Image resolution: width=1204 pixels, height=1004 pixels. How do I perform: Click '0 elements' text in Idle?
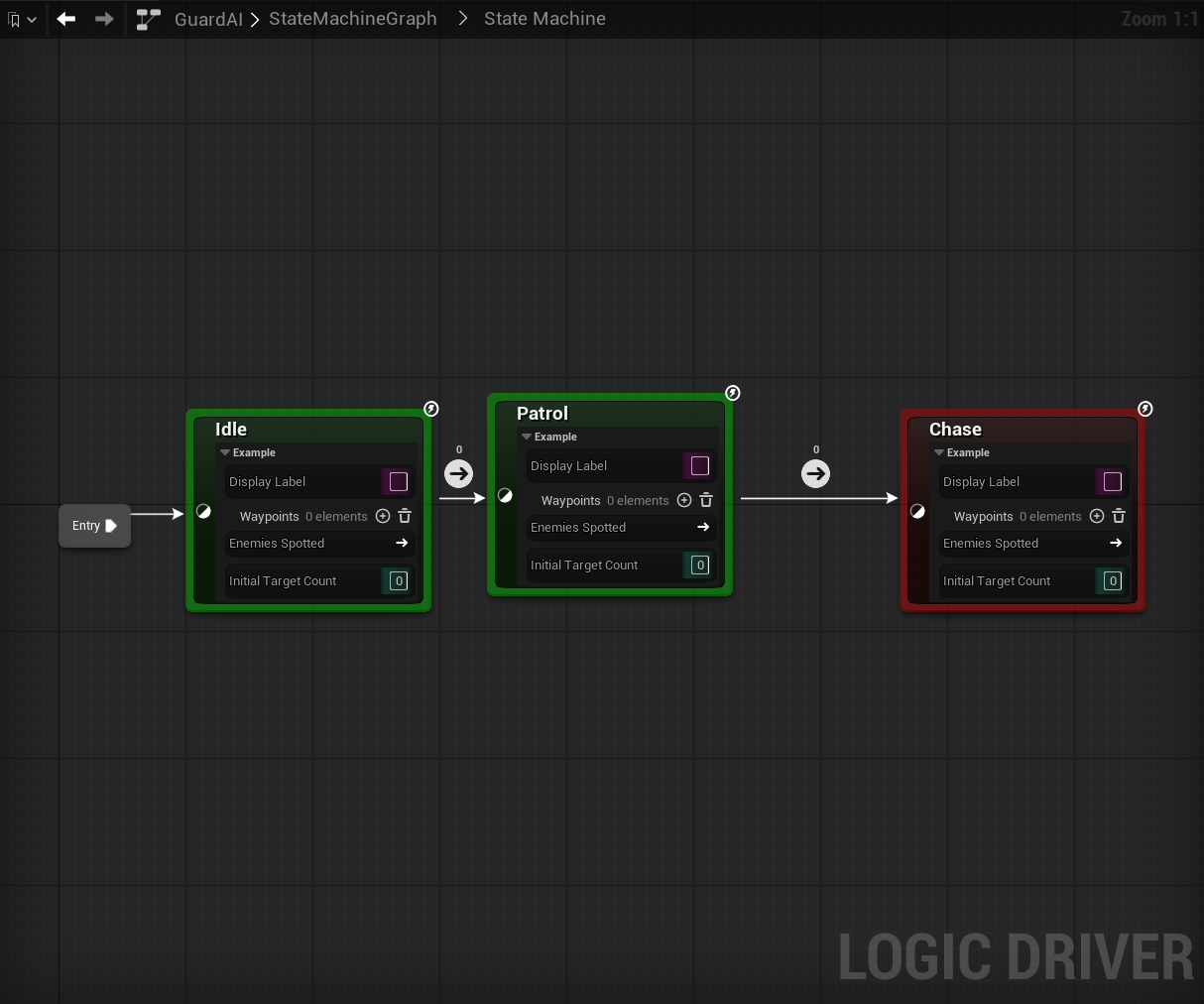click(336, 517)
